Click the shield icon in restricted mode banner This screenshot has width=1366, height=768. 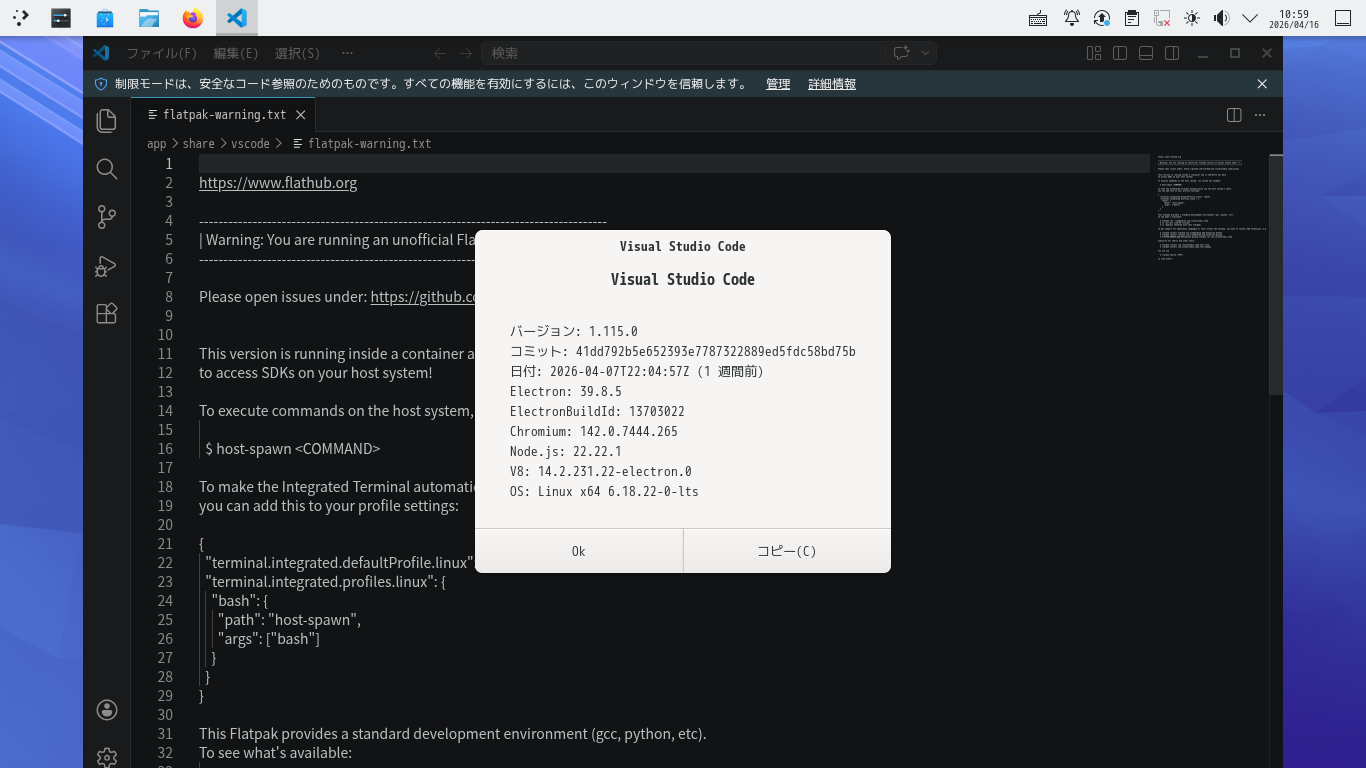(101, 84)
